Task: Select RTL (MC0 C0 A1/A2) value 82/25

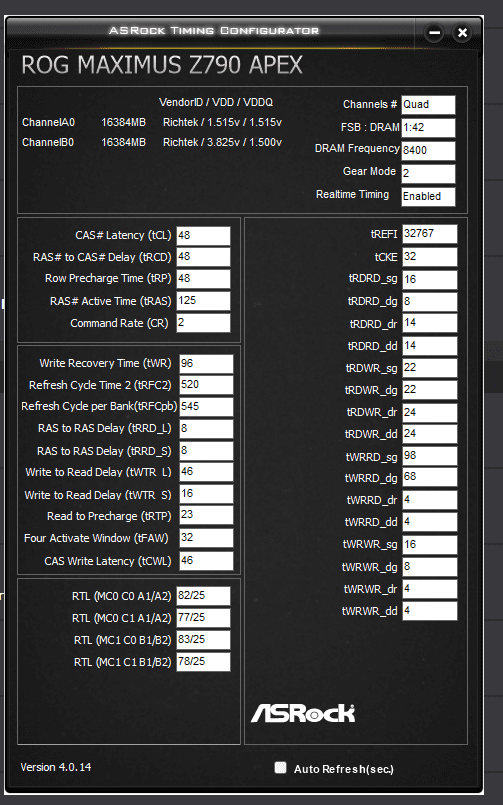Action: click(203, 596)
